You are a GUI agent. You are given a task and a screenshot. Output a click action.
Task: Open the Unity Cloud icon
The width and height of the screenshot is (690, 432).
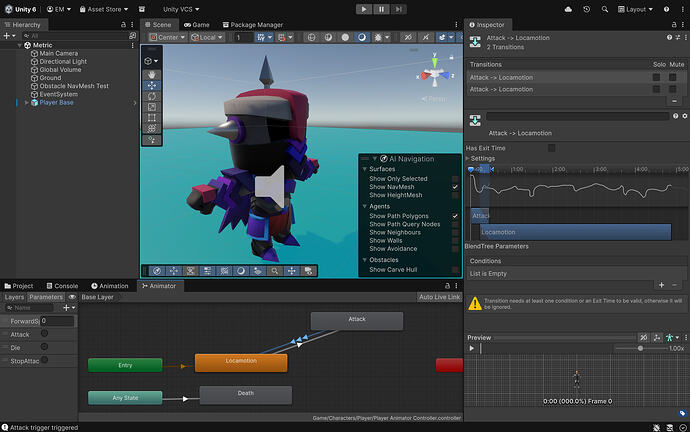[x=568, y=9]
